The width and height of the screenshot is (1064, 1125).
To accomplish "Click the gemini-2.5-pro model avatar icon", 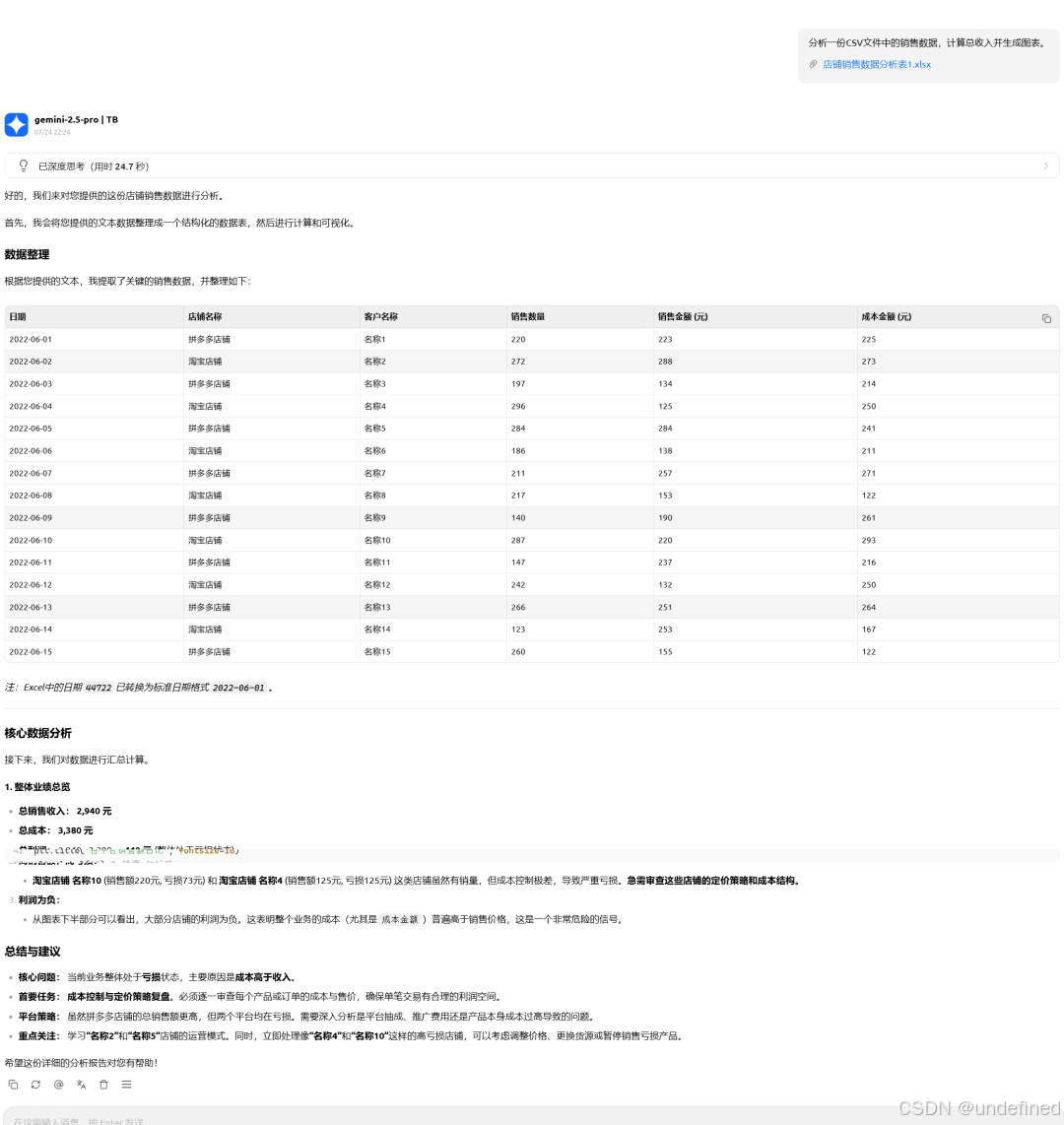I will click(17, 124).
